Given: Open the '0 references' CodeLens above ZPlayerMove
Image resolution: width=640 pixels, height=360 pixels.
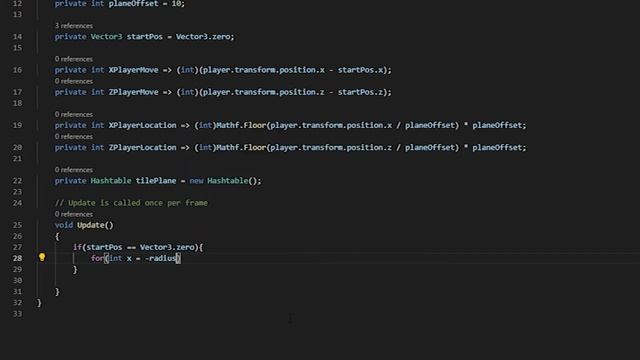Looking at the screenshot, I should click(x=74, y=81).
